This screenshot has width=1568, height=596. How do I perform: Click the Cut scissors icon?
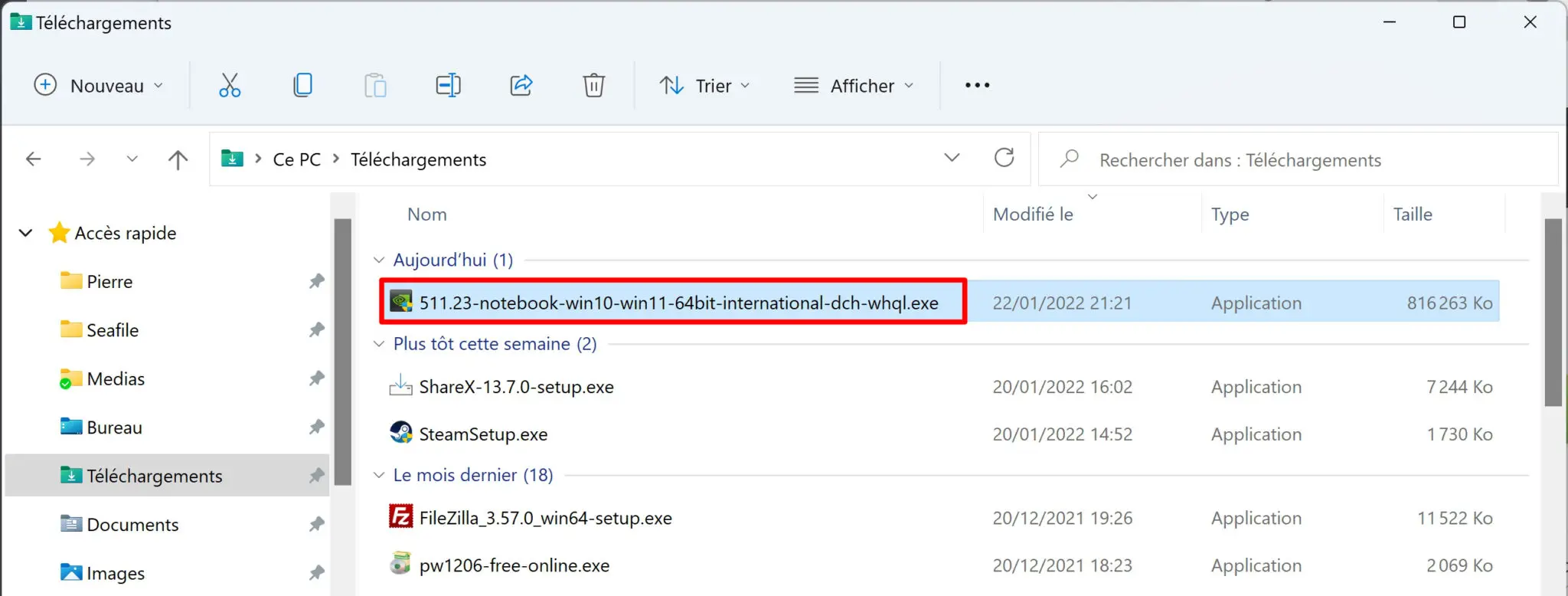click(229, 85)
